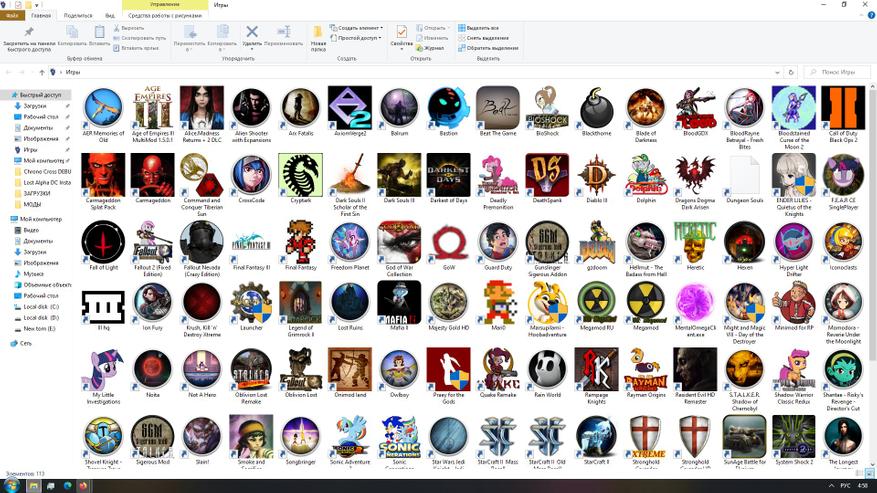
Task: Select the Diablo II shortcut icon
Action: point(597,174)
